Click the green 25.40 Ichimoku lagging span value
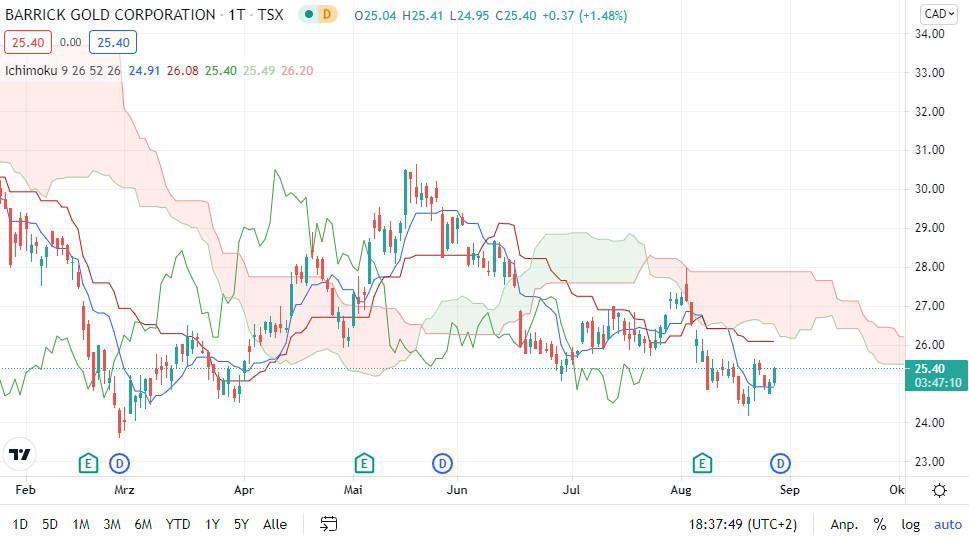Viewport: 969px width, 537px height. 221,70
